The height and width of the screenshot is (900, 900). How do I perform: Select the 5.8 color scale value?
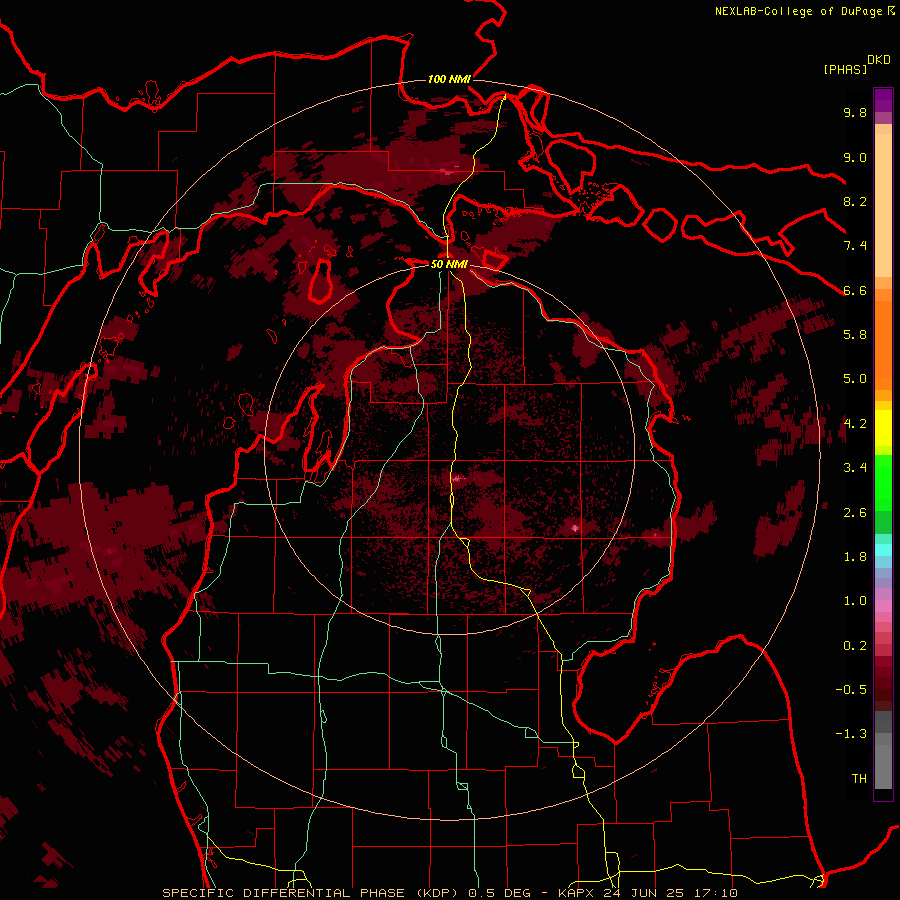[855, 334]
